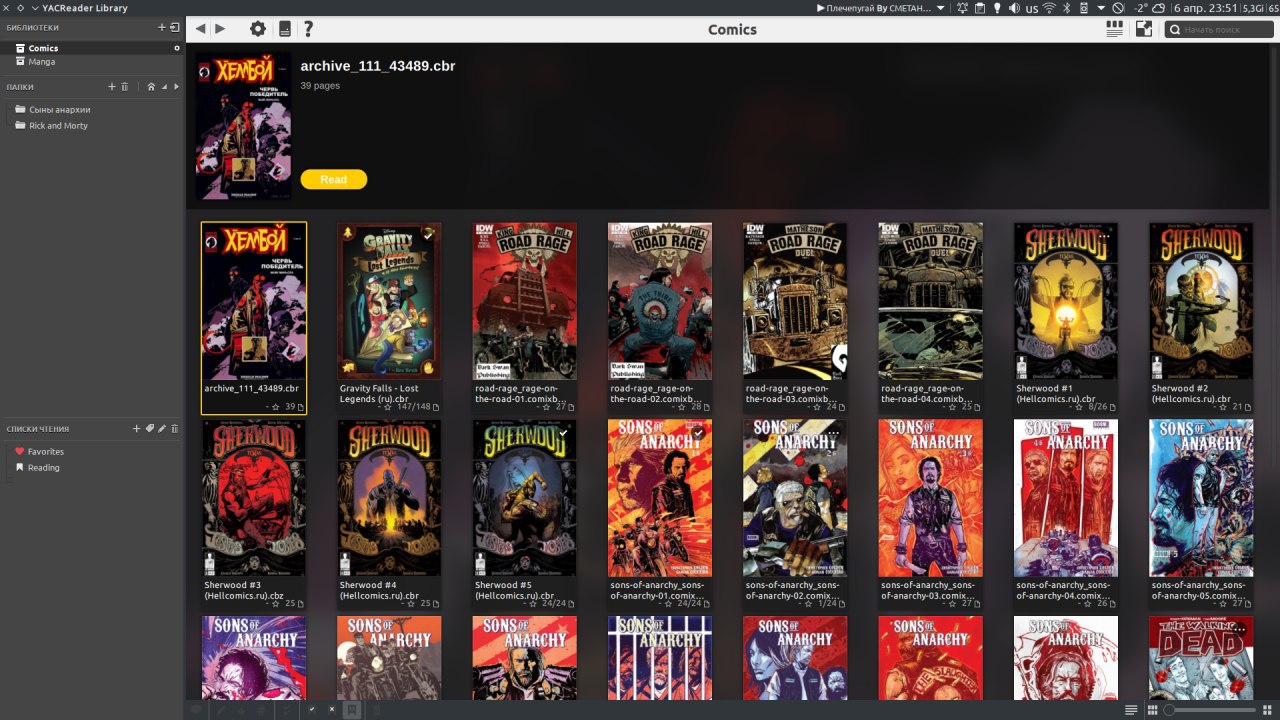Select Sherwood #5 comic cover
The width and height of the screenshot is (1280, 720).
524,498
